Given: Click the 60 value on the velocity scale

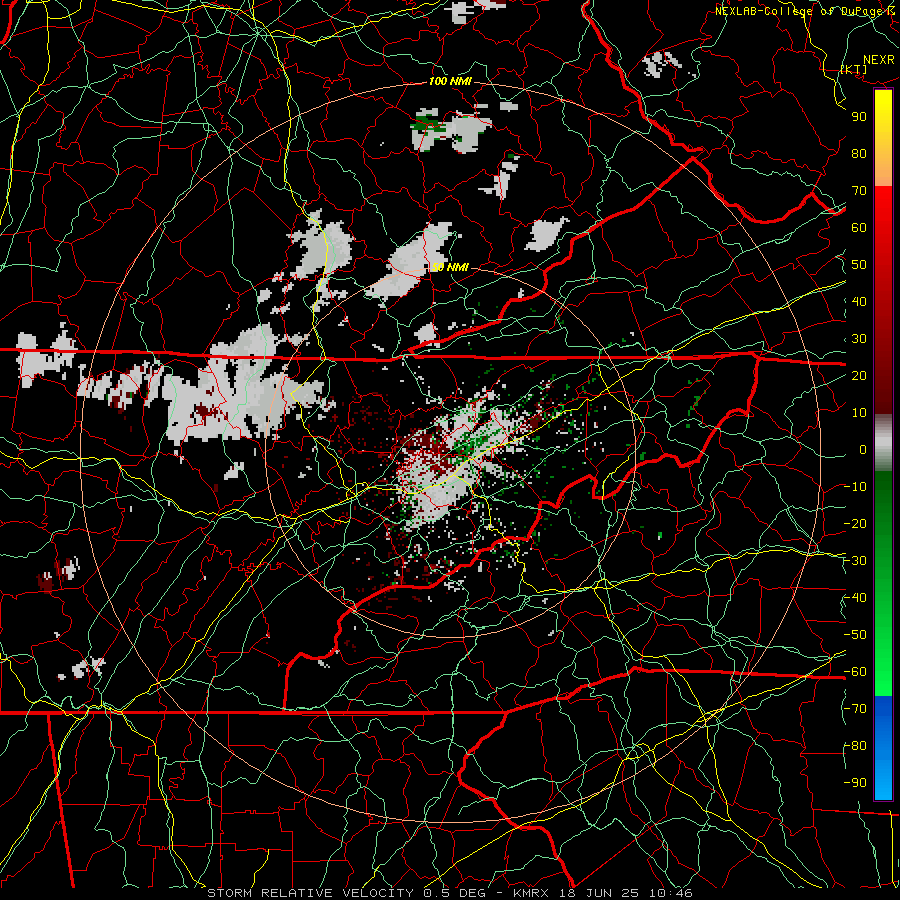Looking at the screenshot, I should click(859, 228).
